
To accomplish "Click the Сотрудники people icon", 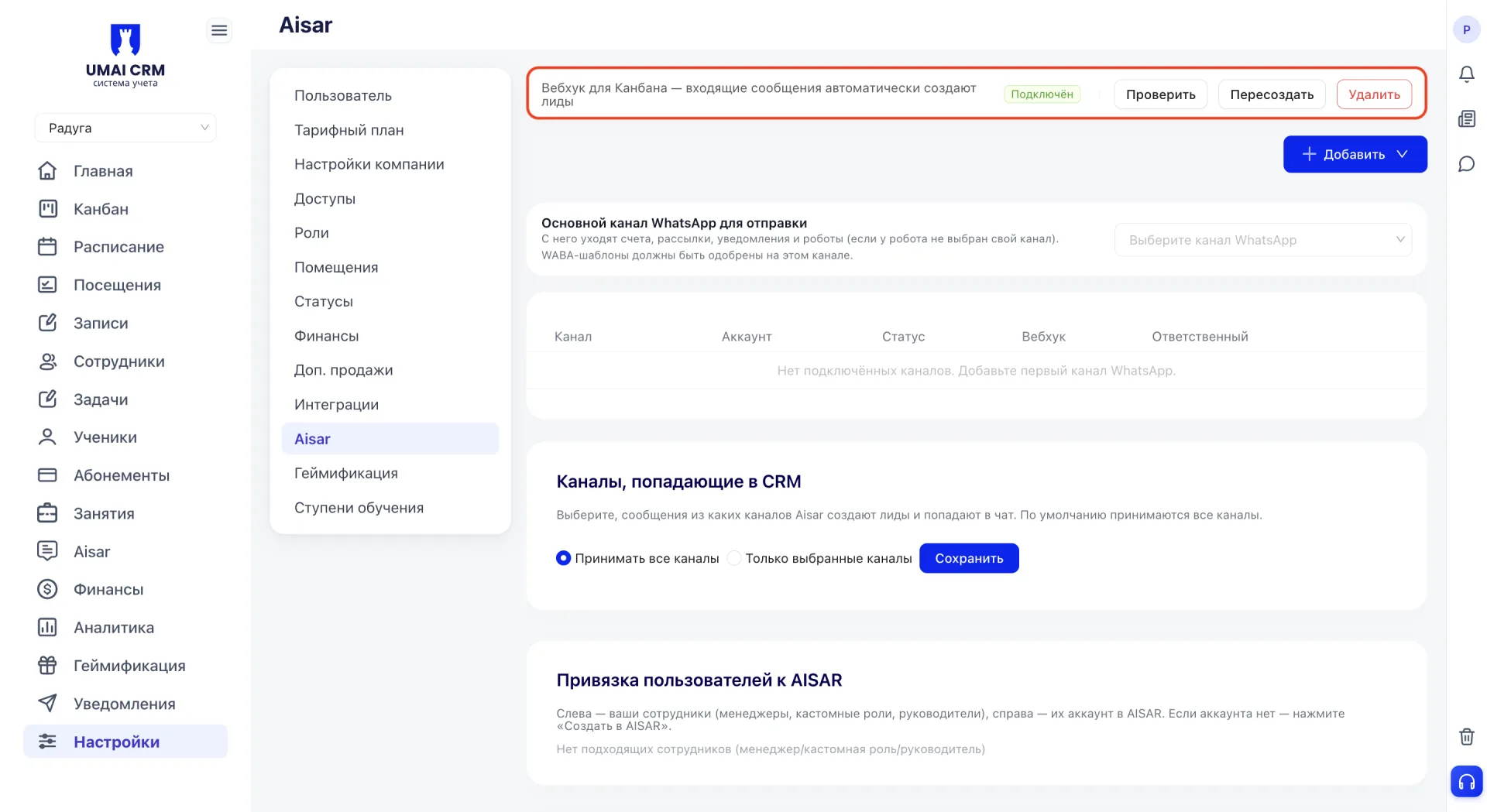I will coord(47,361).
